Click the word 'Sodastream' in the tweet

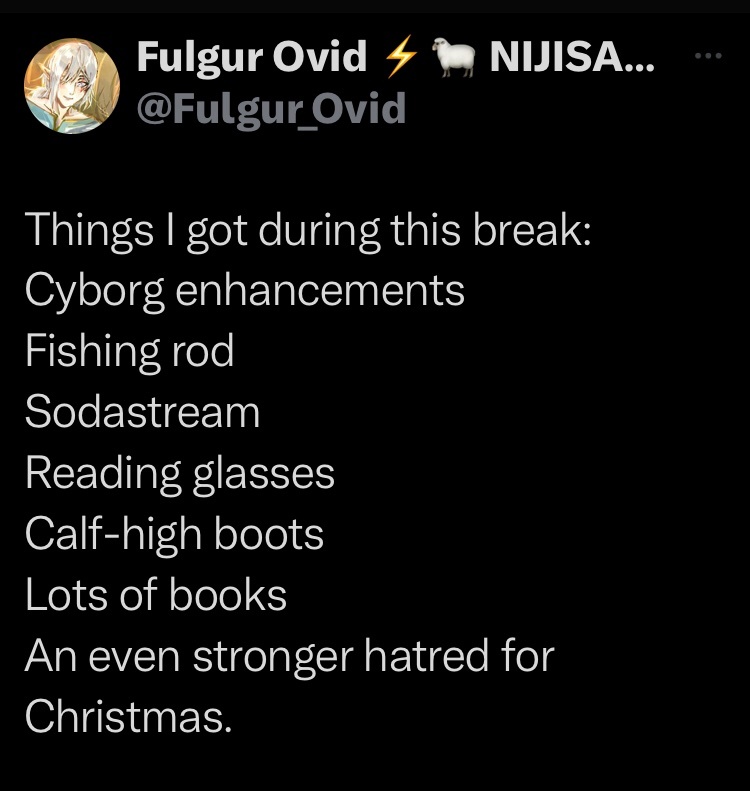143,412
